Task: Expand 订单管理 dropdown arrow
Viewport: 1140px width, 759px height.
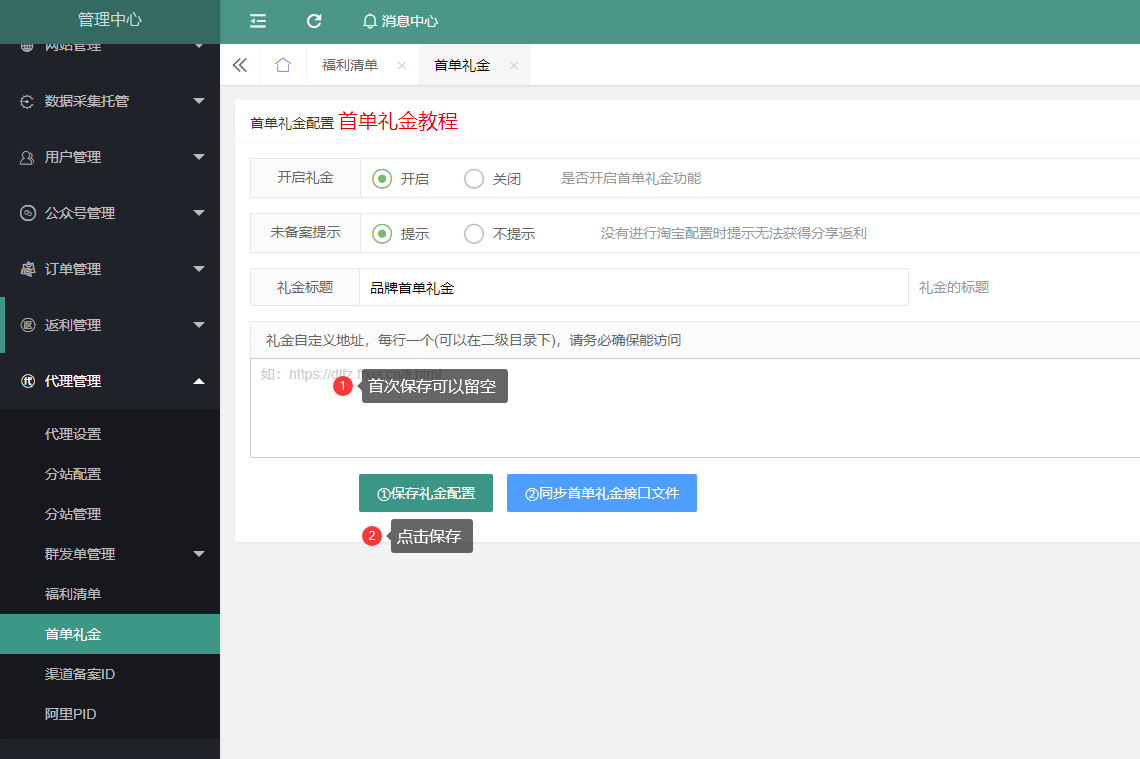Action: (x=198, y=269)
